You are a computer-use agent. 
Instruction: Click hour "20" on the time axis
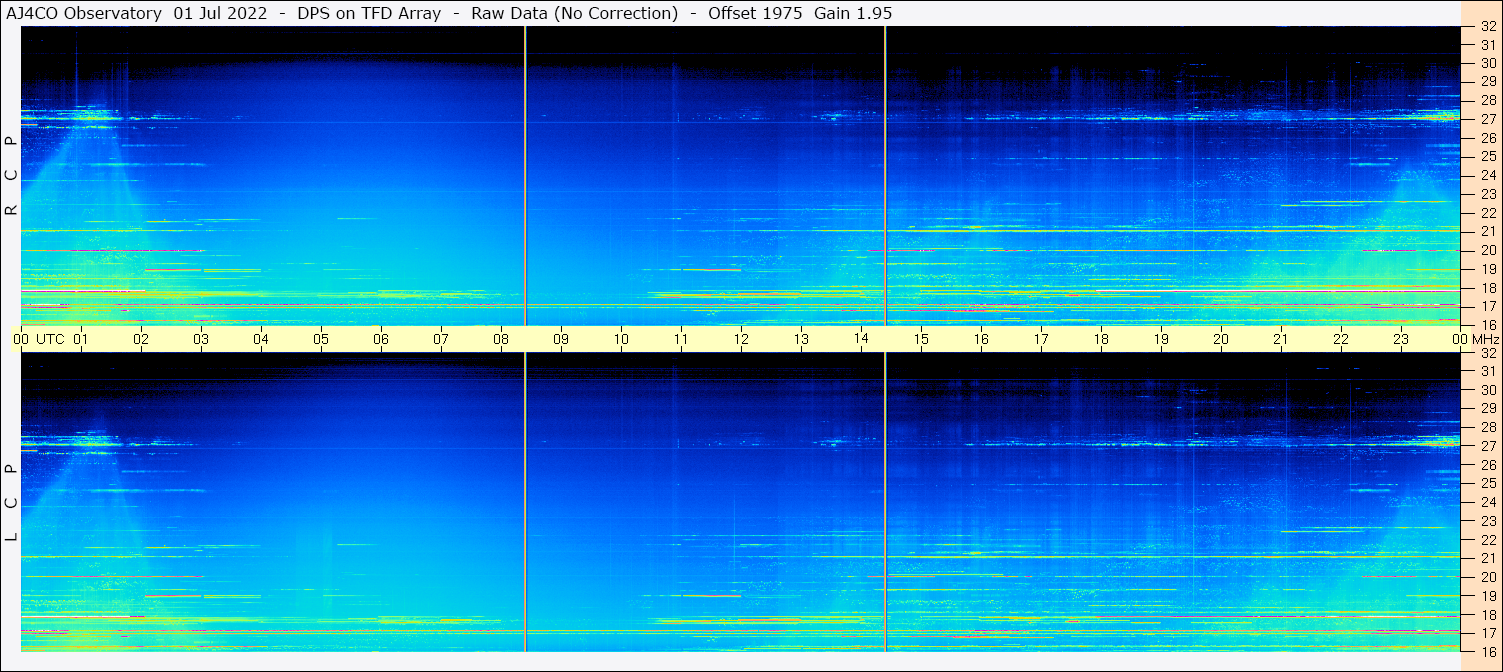1221,339
